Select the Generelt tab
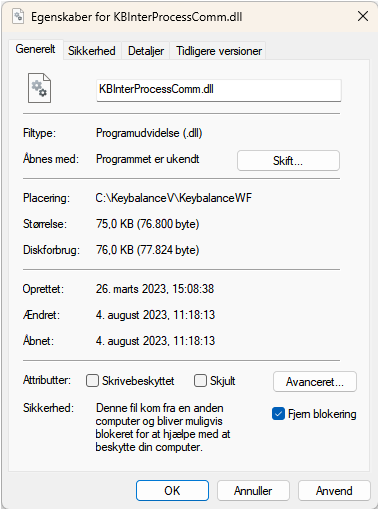The width and height of the screenshot is (378, 509). tap(35, 49)
